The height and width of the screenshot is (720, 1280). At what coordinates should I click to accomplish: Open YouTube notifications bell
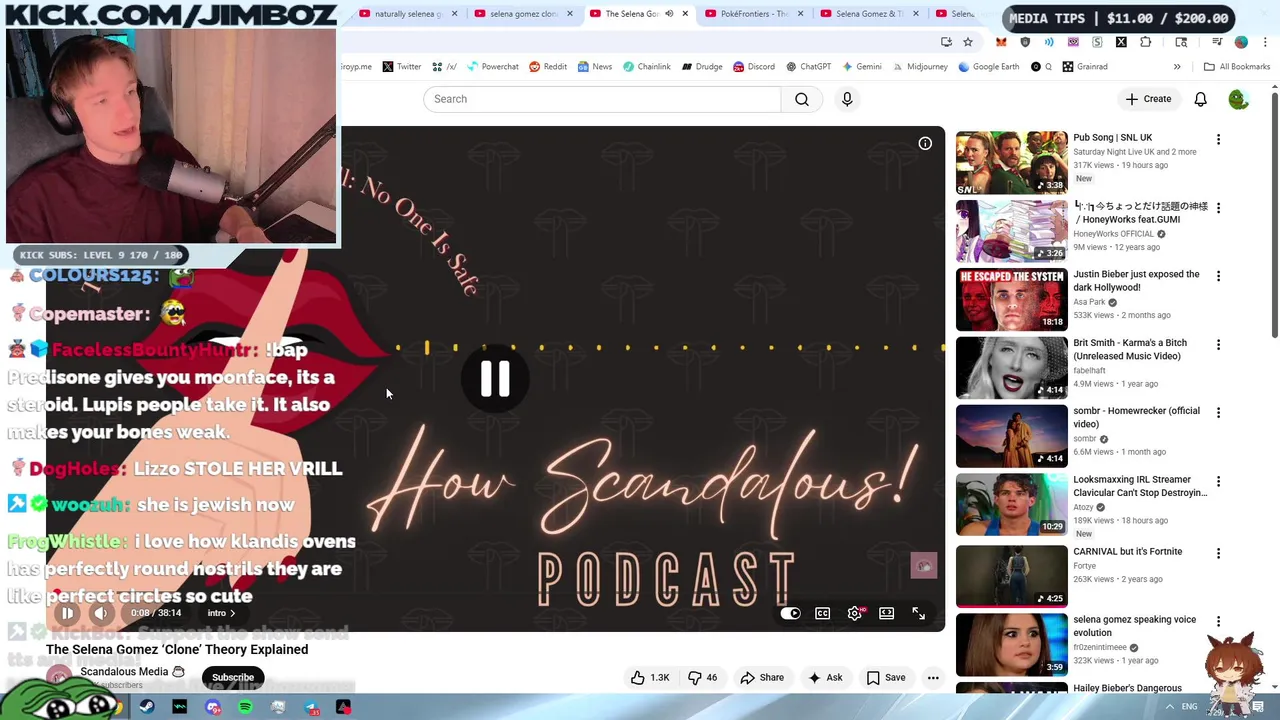pyautogui.click(x=1200, y=99)
